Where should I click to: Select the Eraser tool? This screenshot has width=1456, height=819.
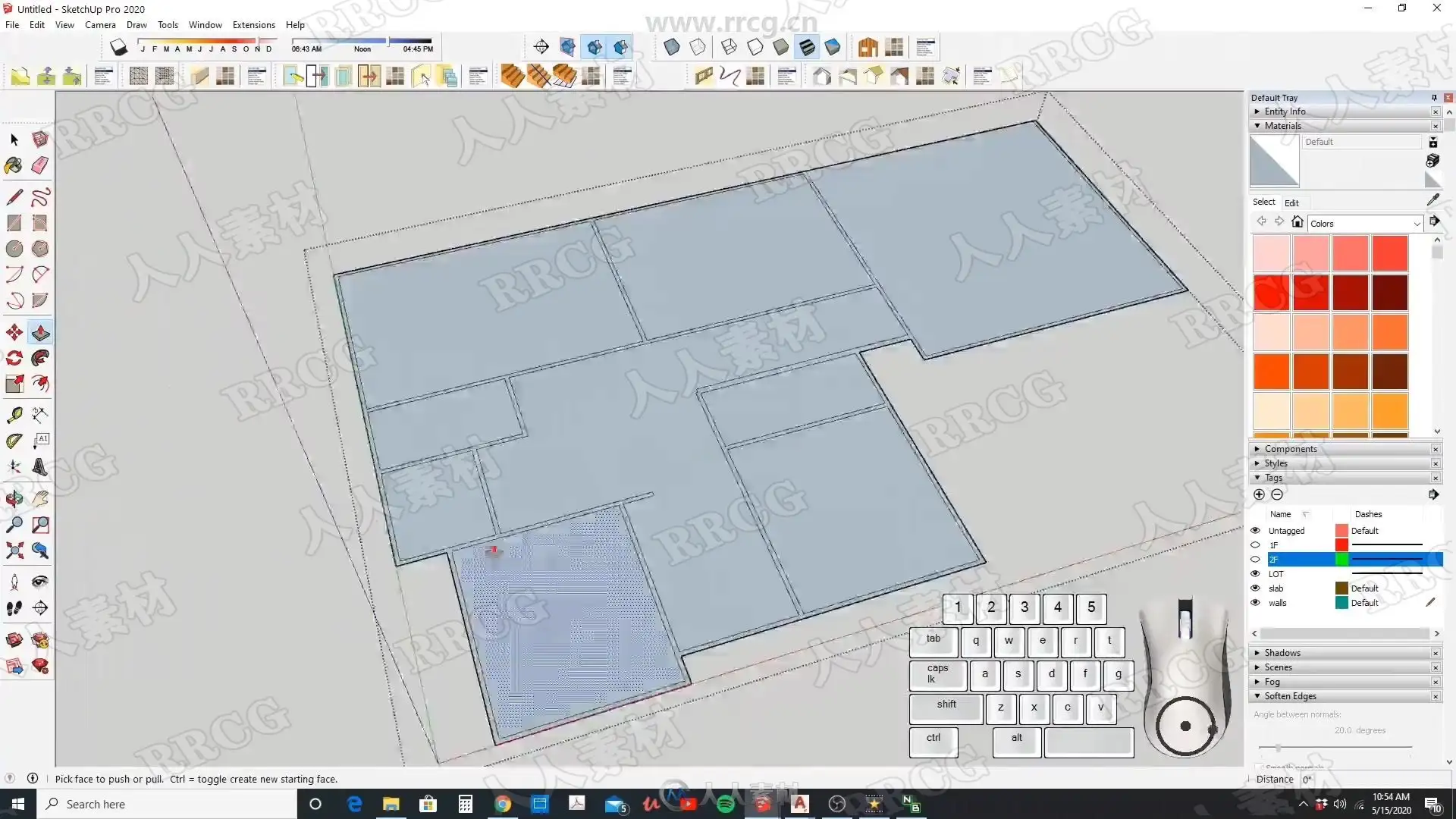40,165
